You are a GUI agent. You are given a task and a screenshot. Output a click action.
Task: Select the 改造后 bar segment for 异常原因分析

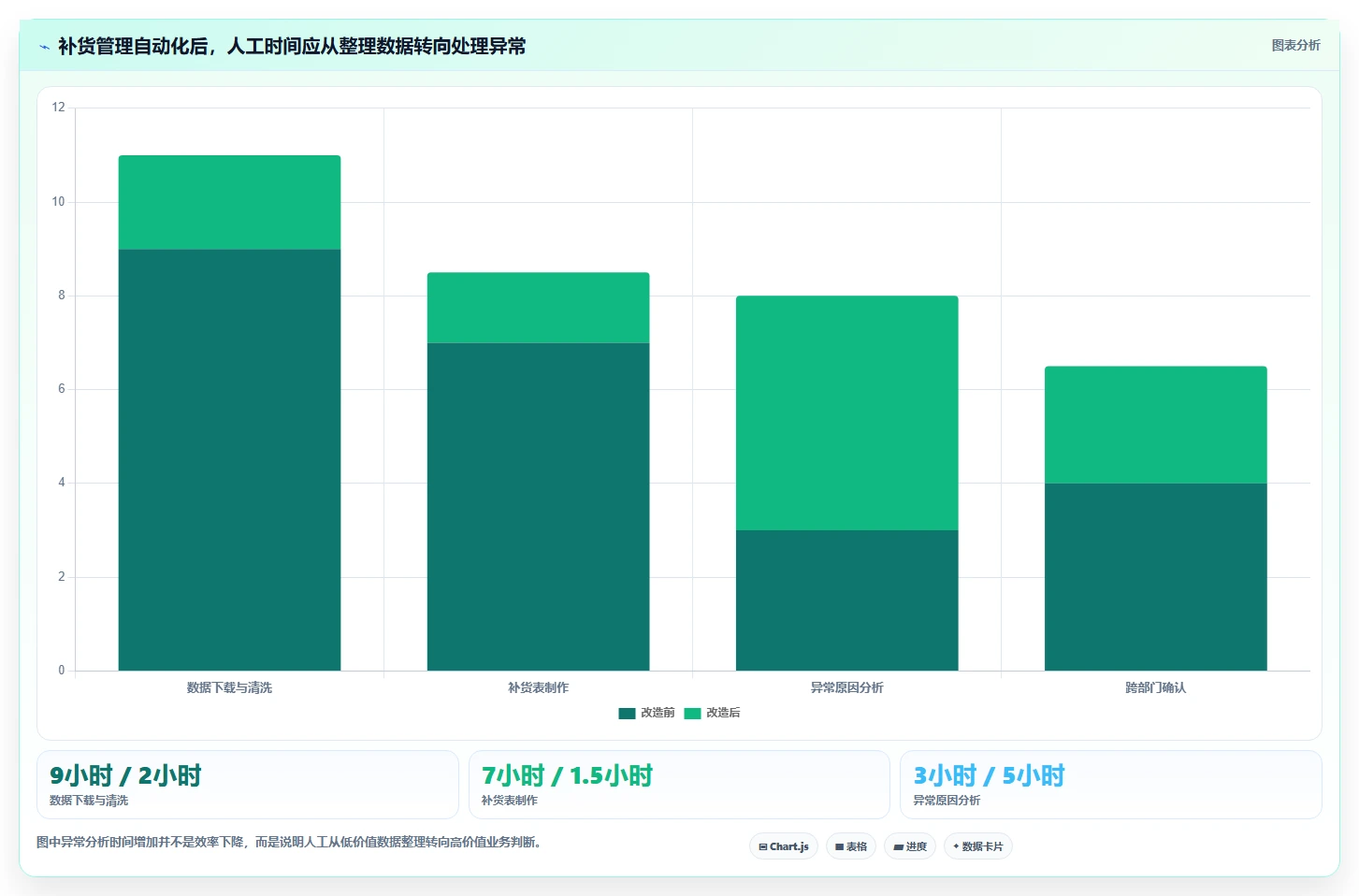(846, 412)
